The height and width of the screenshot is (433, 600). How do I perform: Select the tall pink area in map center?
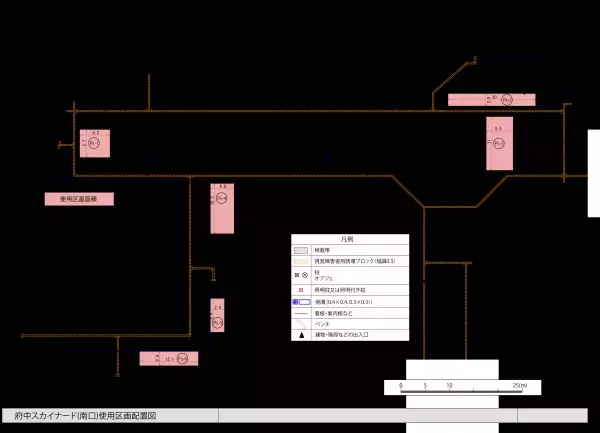[221, 208]
